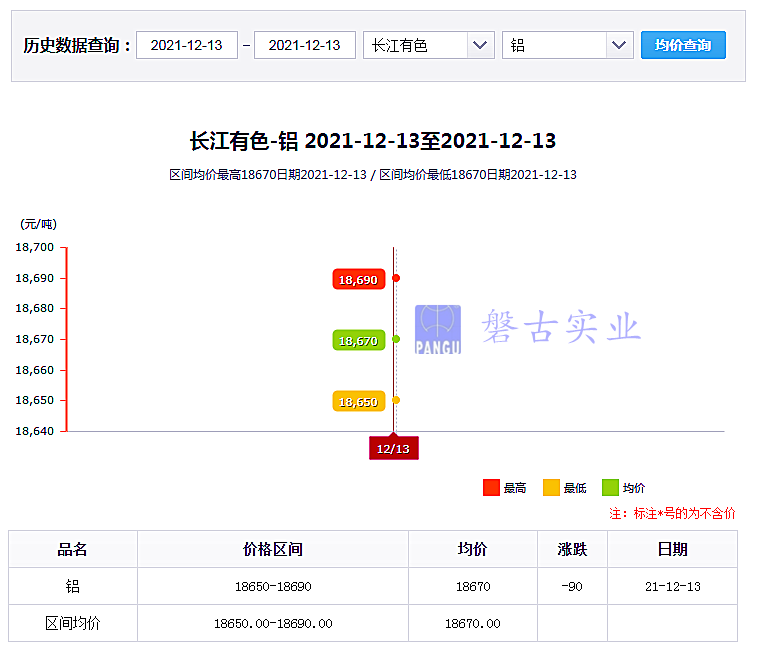Click the 涨跌 column header
The image size is (776, 657).
tap(572, 549)
